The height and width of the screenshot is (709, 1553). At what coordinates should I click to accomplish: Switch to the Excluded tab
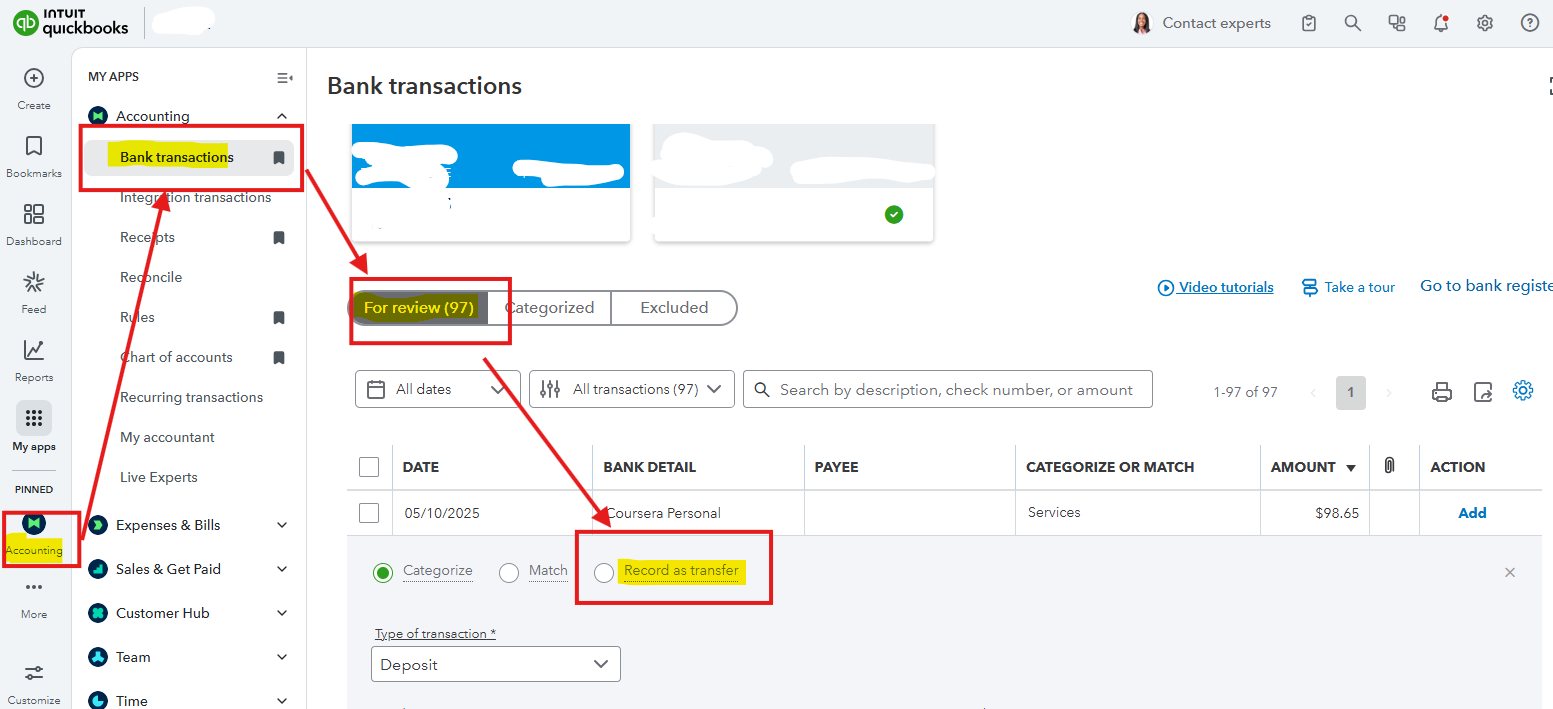click(674, 308)
